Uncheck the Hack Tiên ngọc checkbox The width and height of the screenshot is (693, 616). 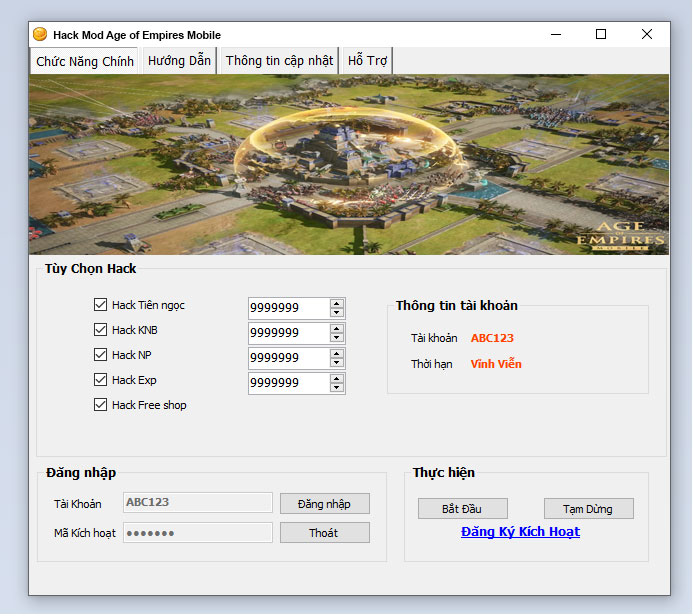[100, 304]
